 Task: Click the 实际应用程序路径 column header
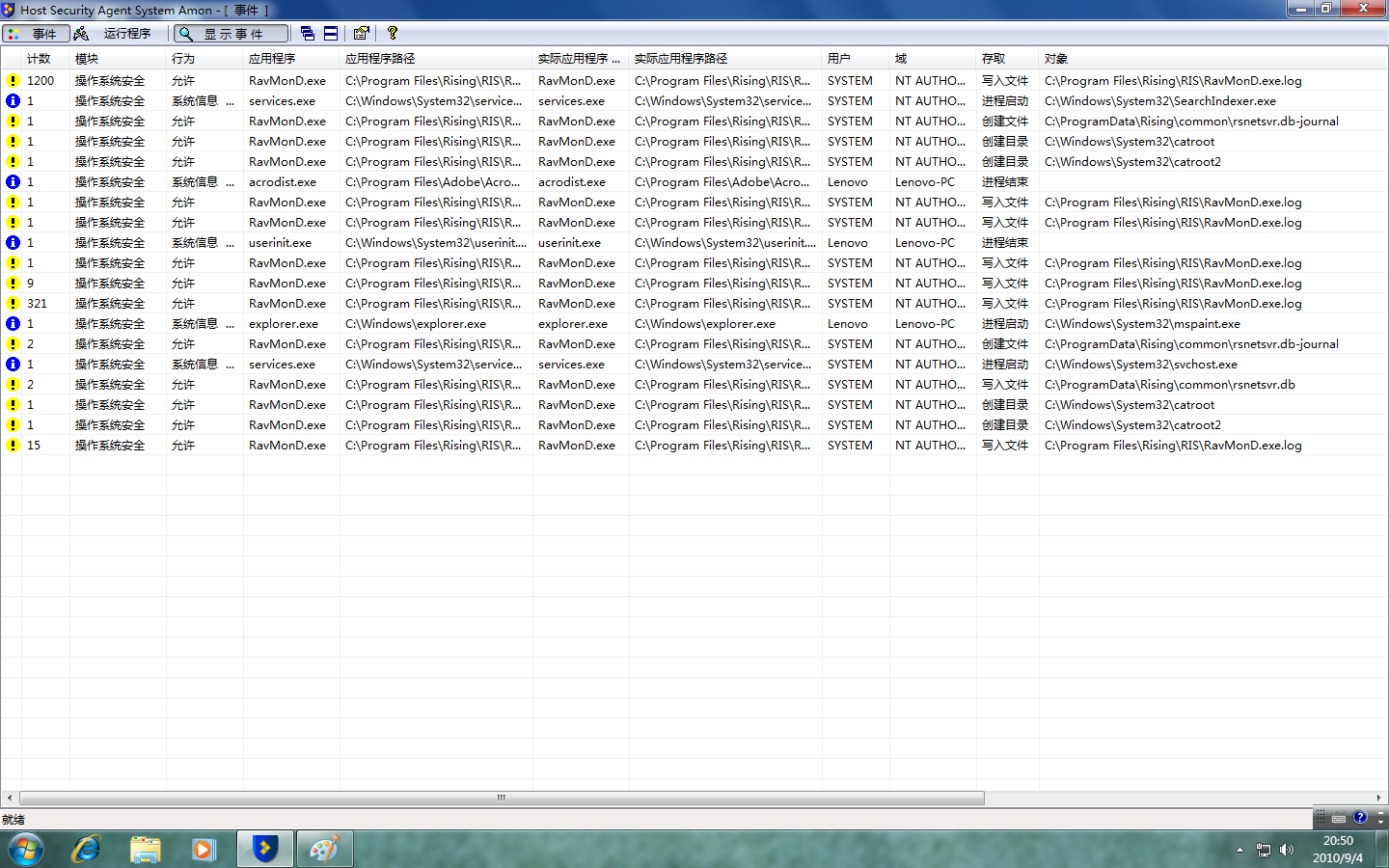click(725, 59)
